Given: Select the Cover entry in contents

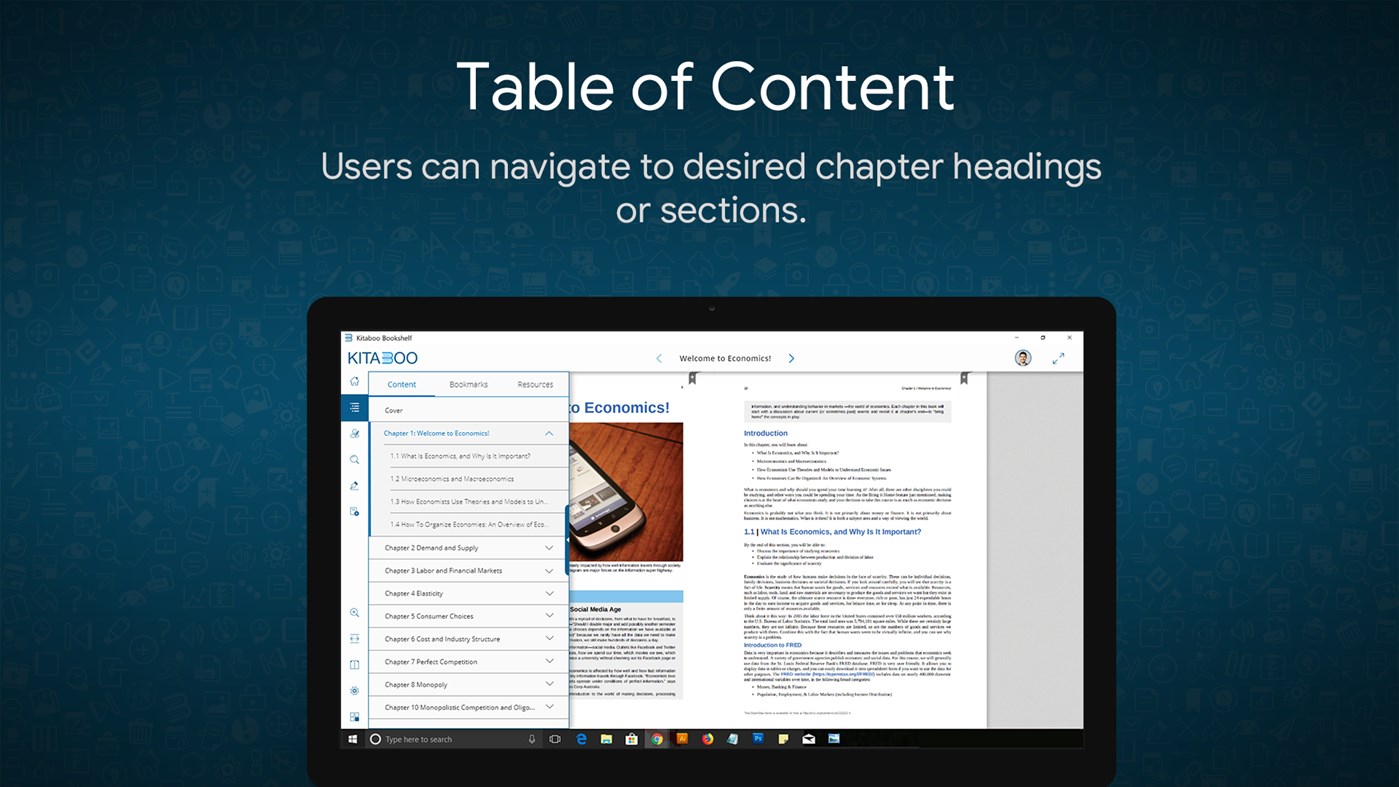Looking at the screenshot, I should [x=393, y=409].
